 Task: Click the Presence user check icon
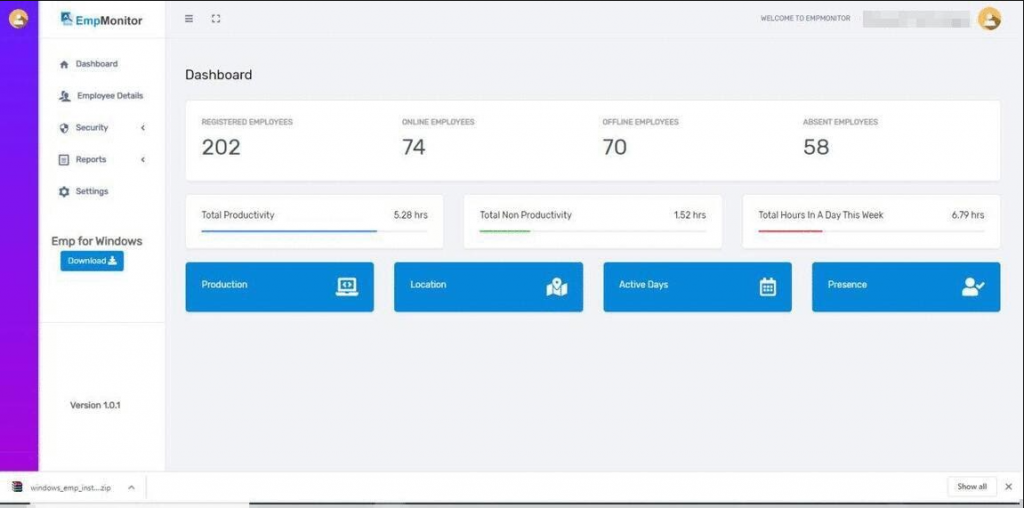[x=973, y=287]
